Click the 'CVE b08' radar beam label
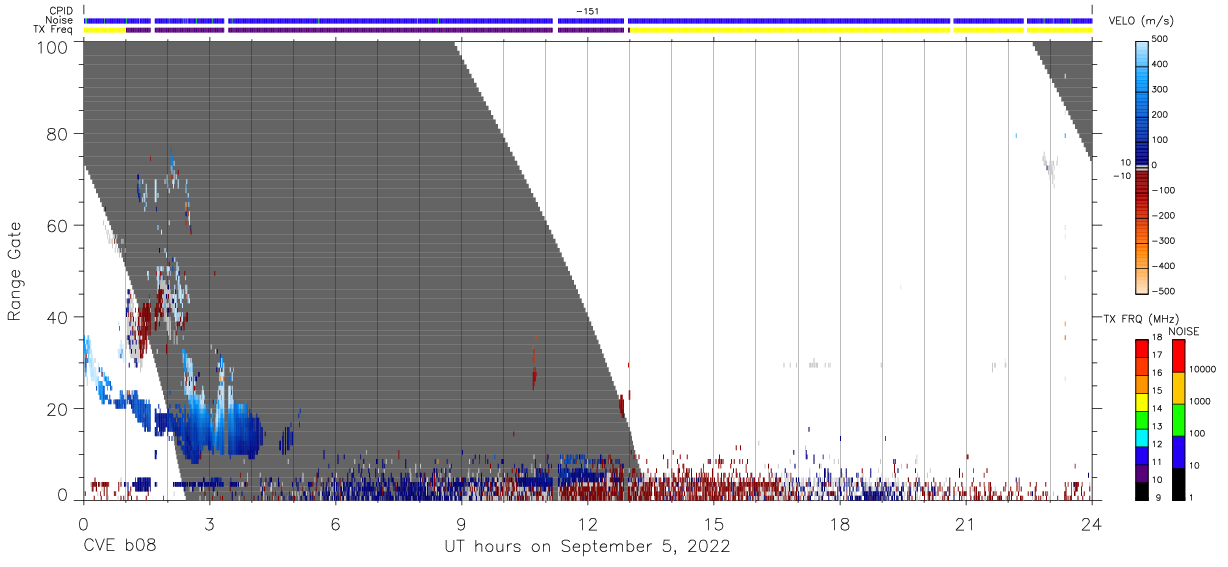Screen dimensions: 1228x567 [x=119, y=547]
